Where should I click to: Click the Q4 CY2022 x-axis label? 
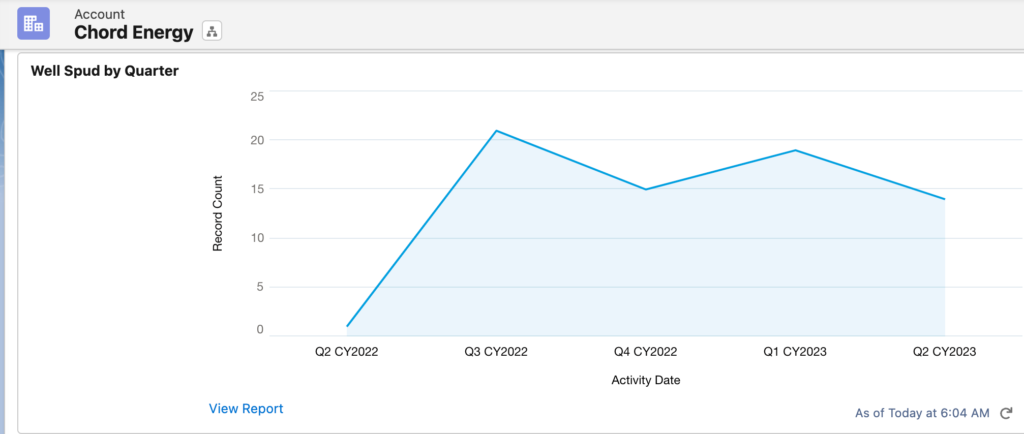click(646, 352)
